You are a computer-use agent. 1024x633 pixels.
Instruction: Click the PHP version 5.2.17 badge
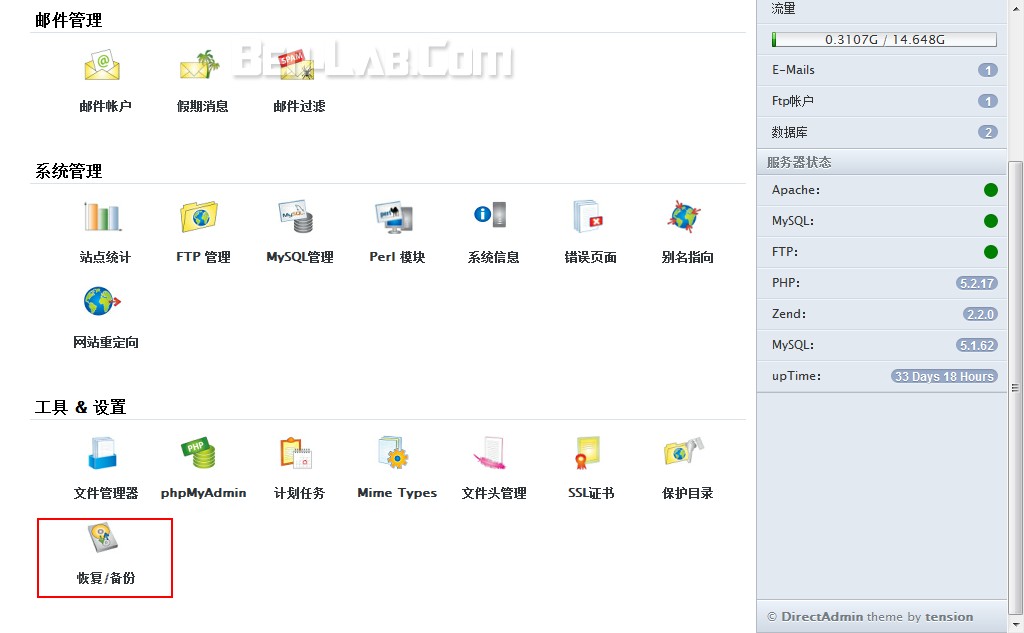click(x=977, y=284)
